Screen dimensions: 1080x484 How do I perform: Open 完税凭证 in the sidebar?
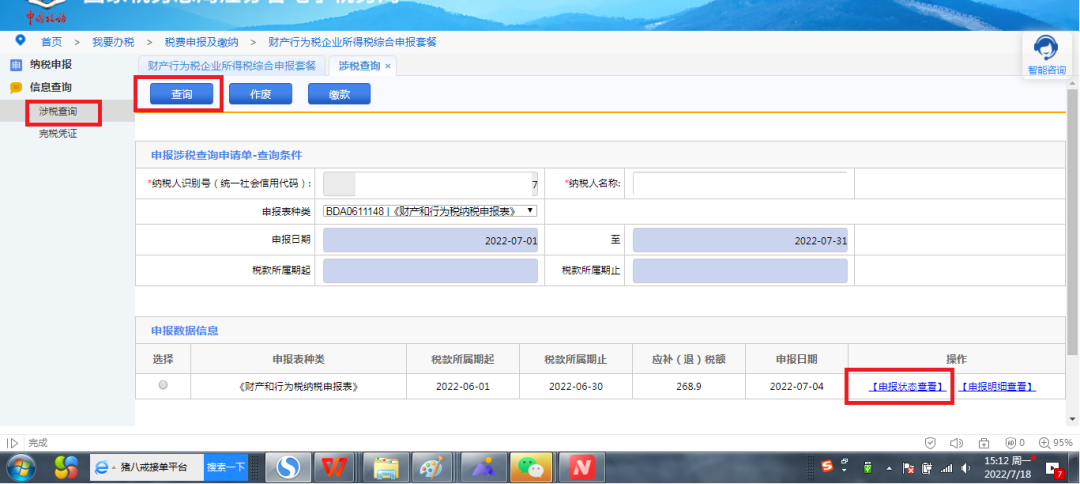[x=58, y=134]
